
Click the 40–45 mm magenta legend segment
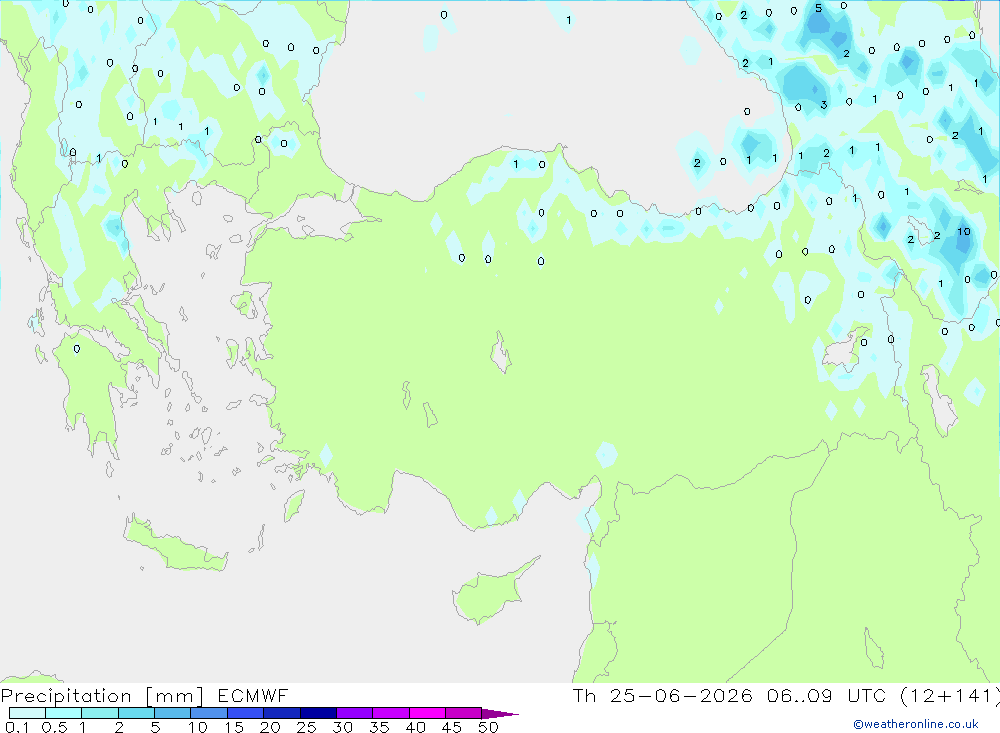[427, 713]
